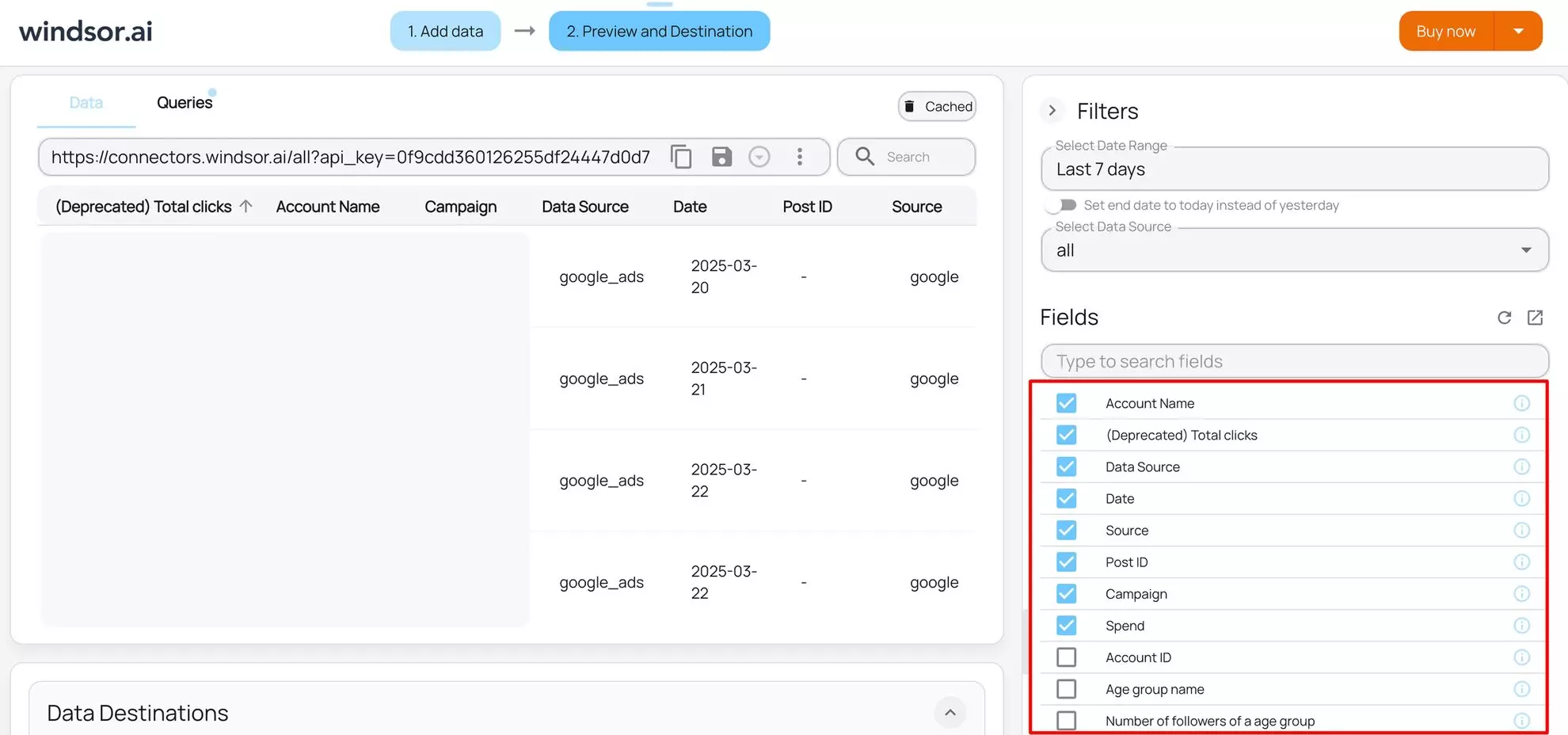Focus the Type to search fields box
This screenshot has height=735, width=1568.
pos(1295,361)
